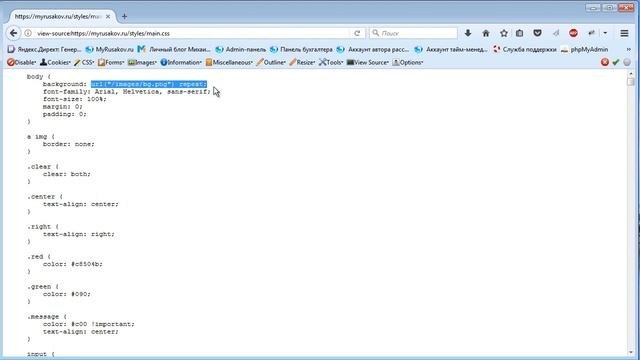
Task: Open the CSS menu
Action: tap(84, 62)
